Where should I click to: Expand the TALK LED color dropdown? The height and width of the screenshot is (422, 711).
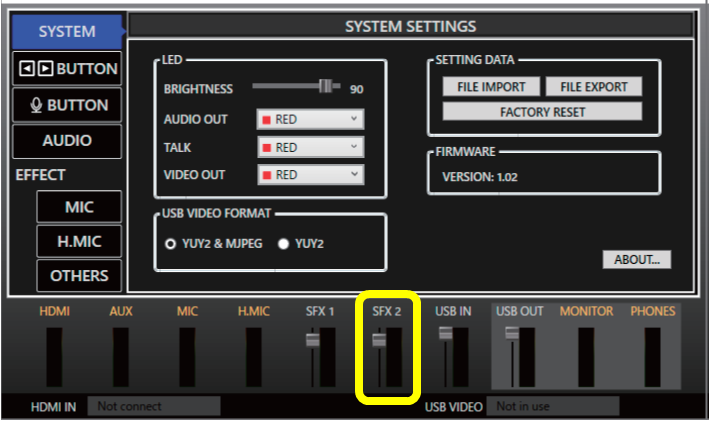310,147
